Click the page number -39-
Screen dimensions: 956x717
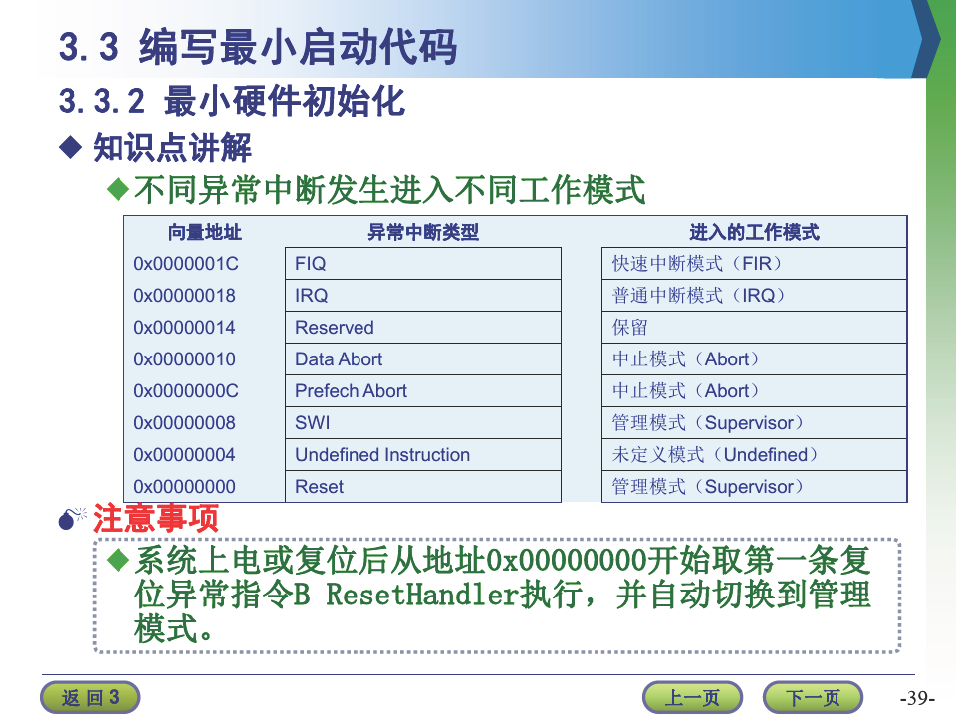pyautogui.click(x=917, y=697)
